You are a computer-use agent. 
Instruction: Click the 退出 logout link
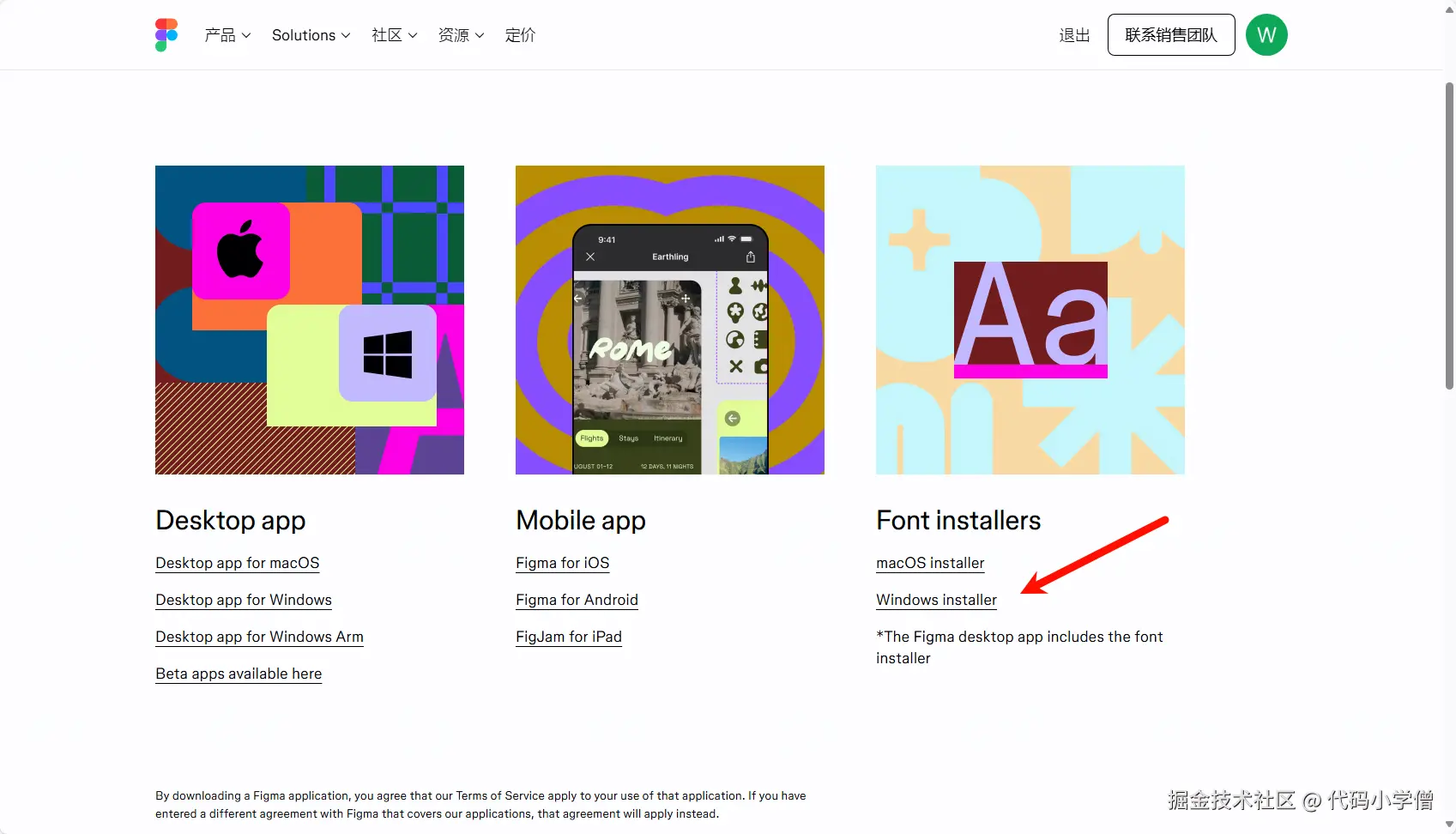click(x=1074, y=35)
